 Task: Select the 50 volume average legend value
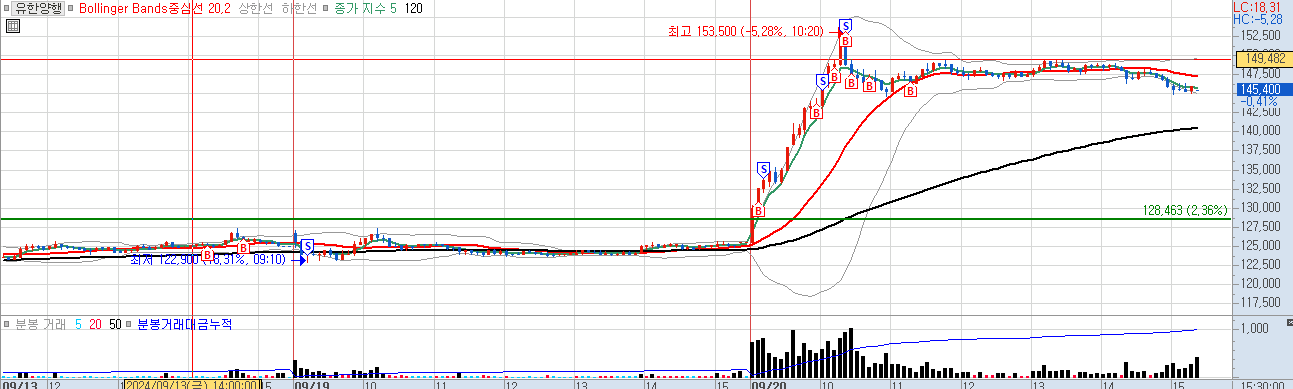[115, 325]
